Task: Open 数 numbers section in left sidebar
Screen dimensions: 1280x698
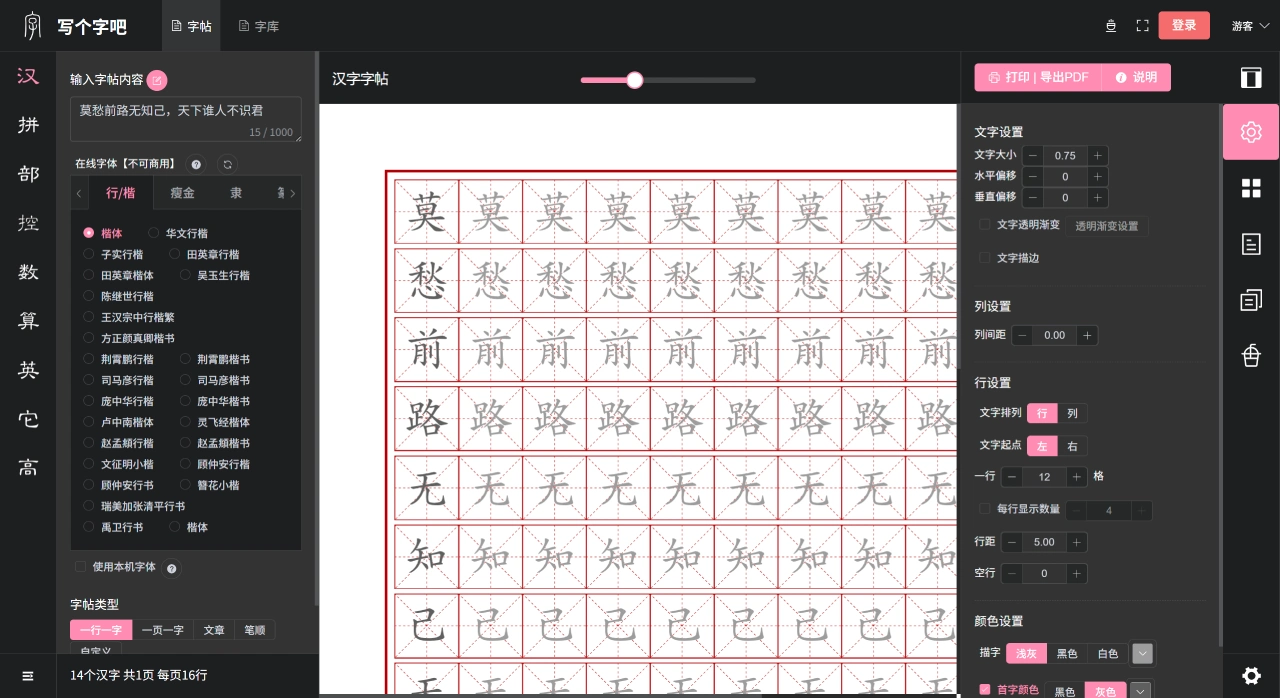Action: (x=28, y=273)
